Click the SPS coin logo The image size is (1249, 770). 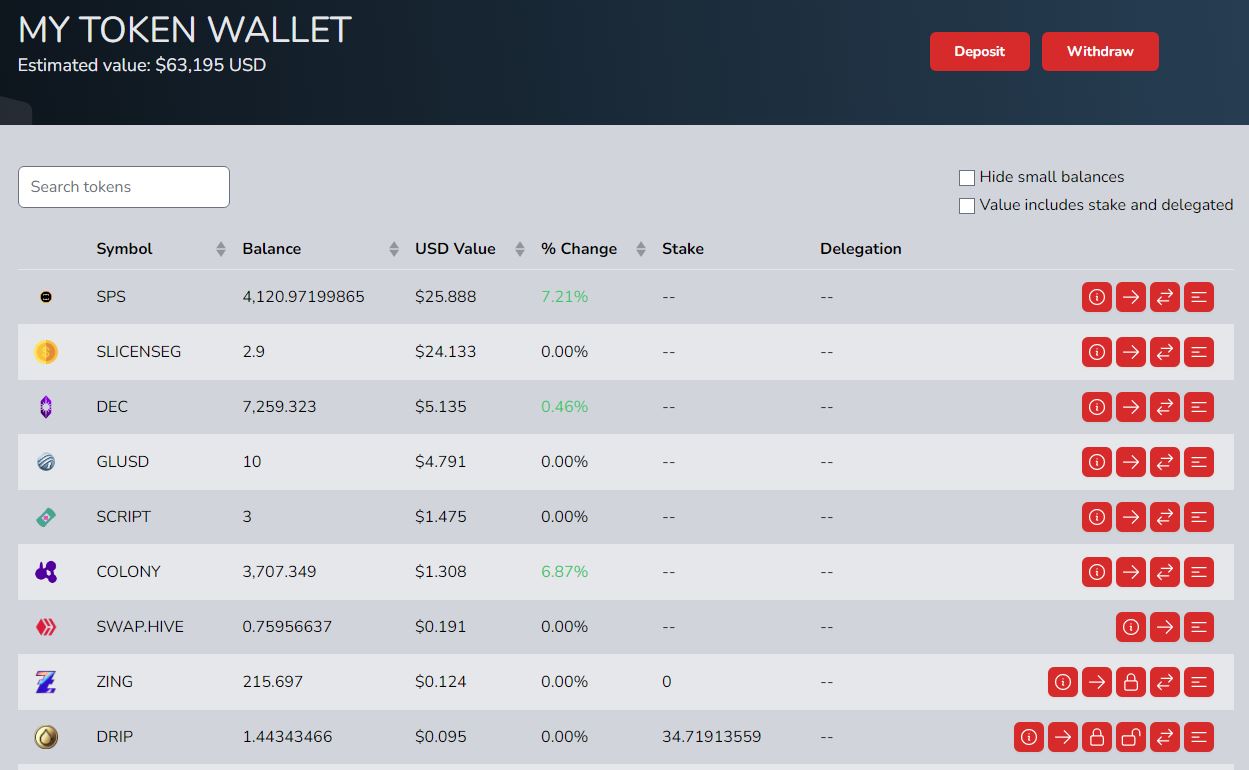[46, 297]
